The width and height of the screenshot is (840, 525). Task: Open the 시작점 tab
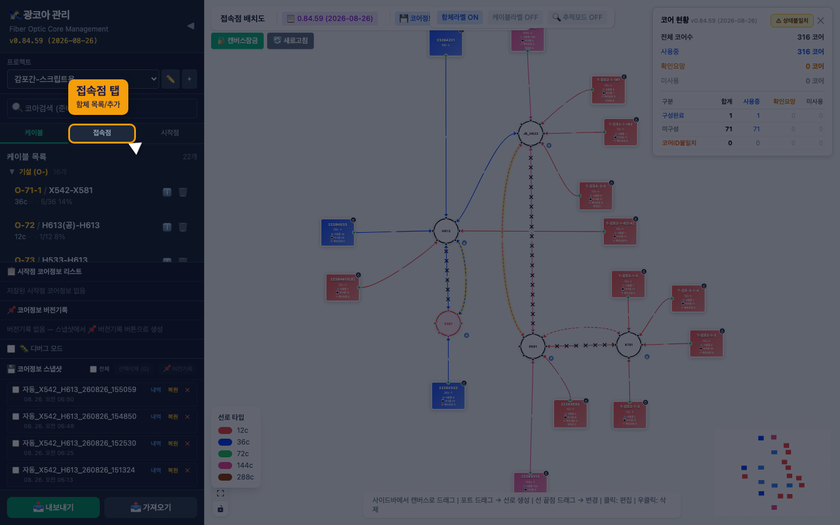(x=170, y=133)
